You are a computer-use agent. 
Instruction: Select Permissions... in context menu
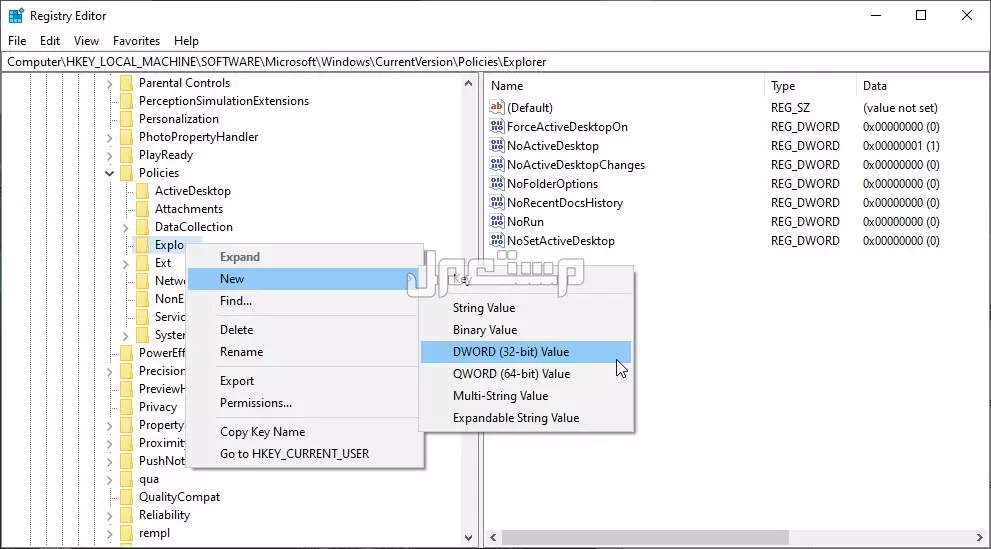[x=305, y=403]
